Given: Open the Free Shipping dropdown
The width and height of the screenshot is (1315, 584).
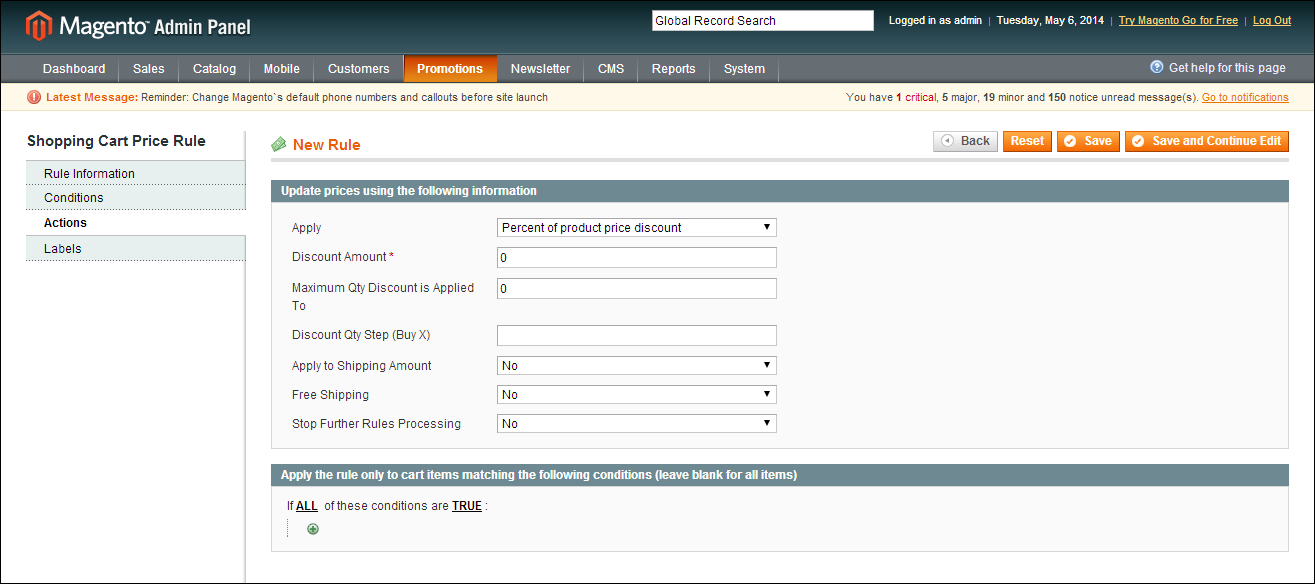Looking at the screenshot, I should click(637, 395).
